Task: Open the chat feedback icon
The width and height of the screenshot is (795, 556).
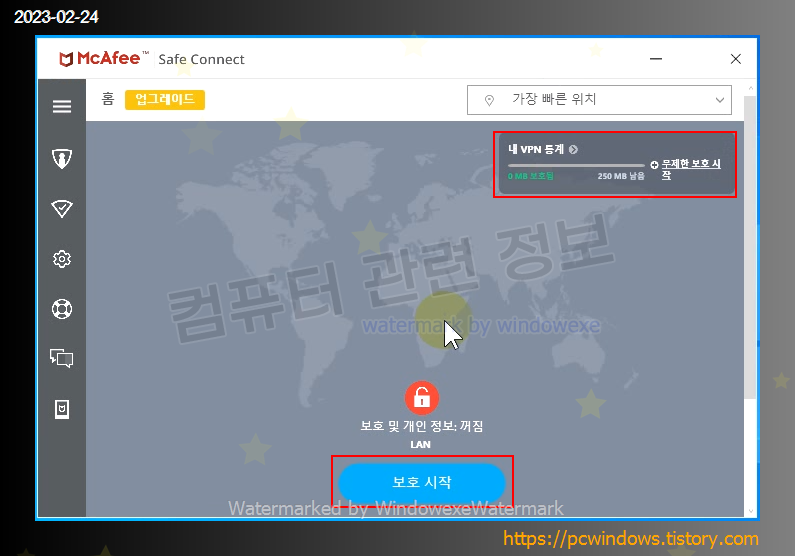Action: (x=62, y=358)
